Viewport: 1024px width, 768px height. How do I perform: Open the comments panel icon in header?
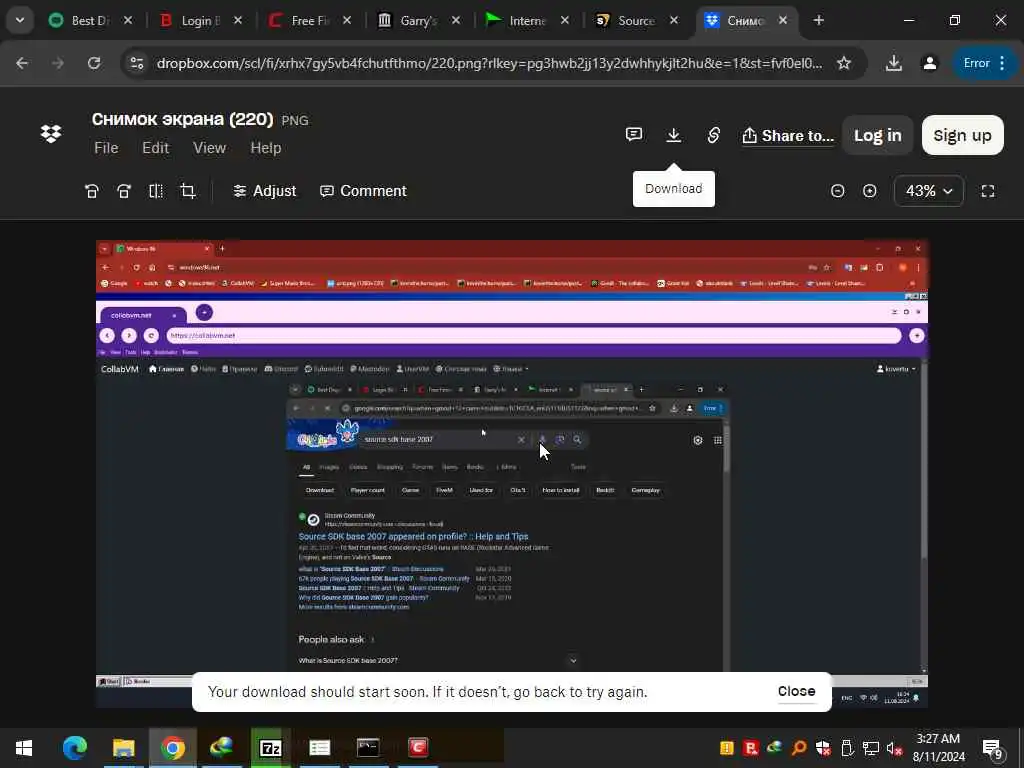[633, 135]
